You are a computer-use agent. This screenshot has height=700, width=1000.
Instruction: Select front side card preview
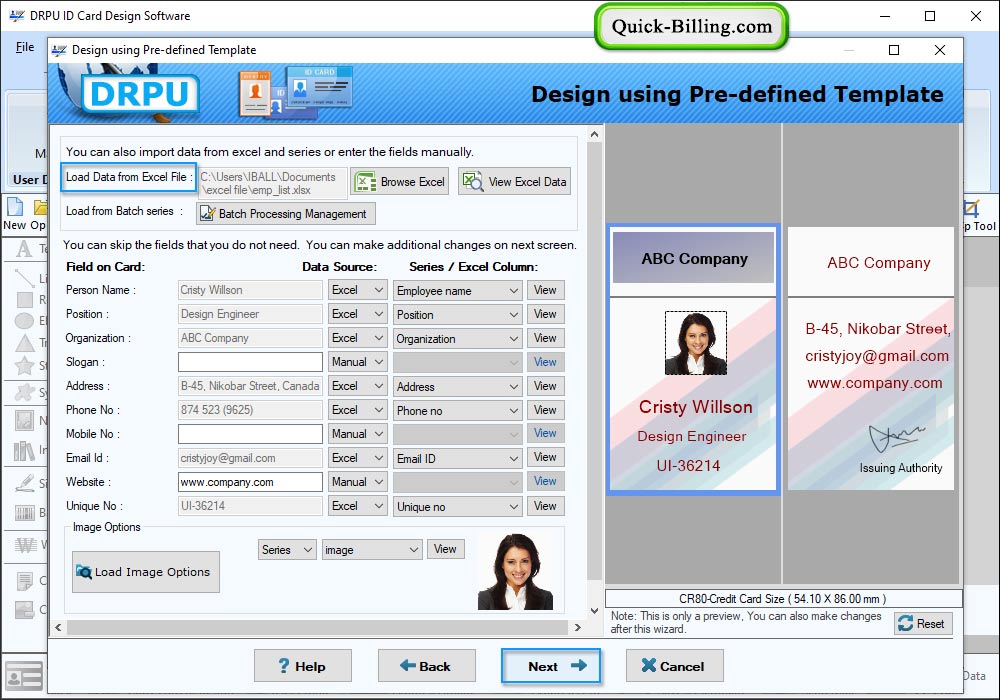(693, 359)
